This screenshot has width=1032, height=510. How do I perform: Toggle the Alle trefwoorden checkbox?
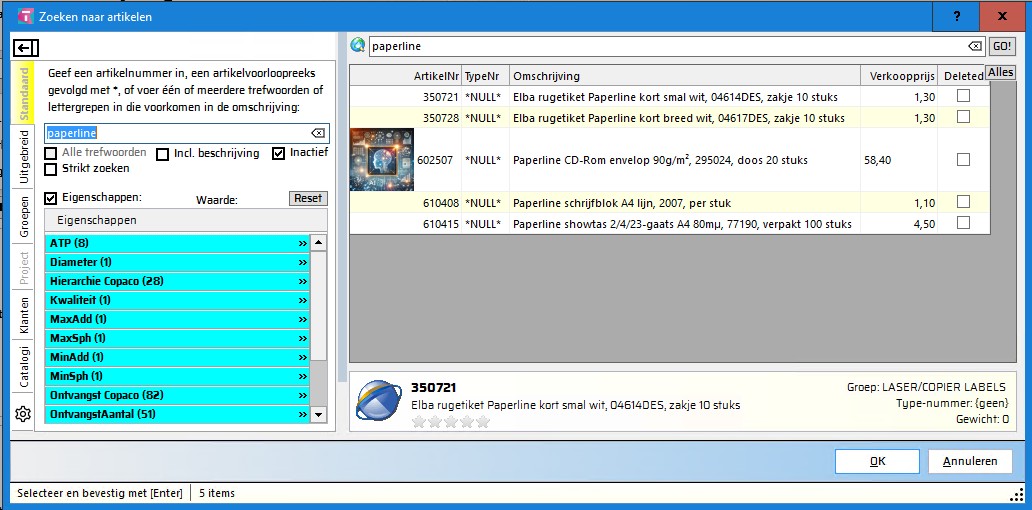coord(50,153)
